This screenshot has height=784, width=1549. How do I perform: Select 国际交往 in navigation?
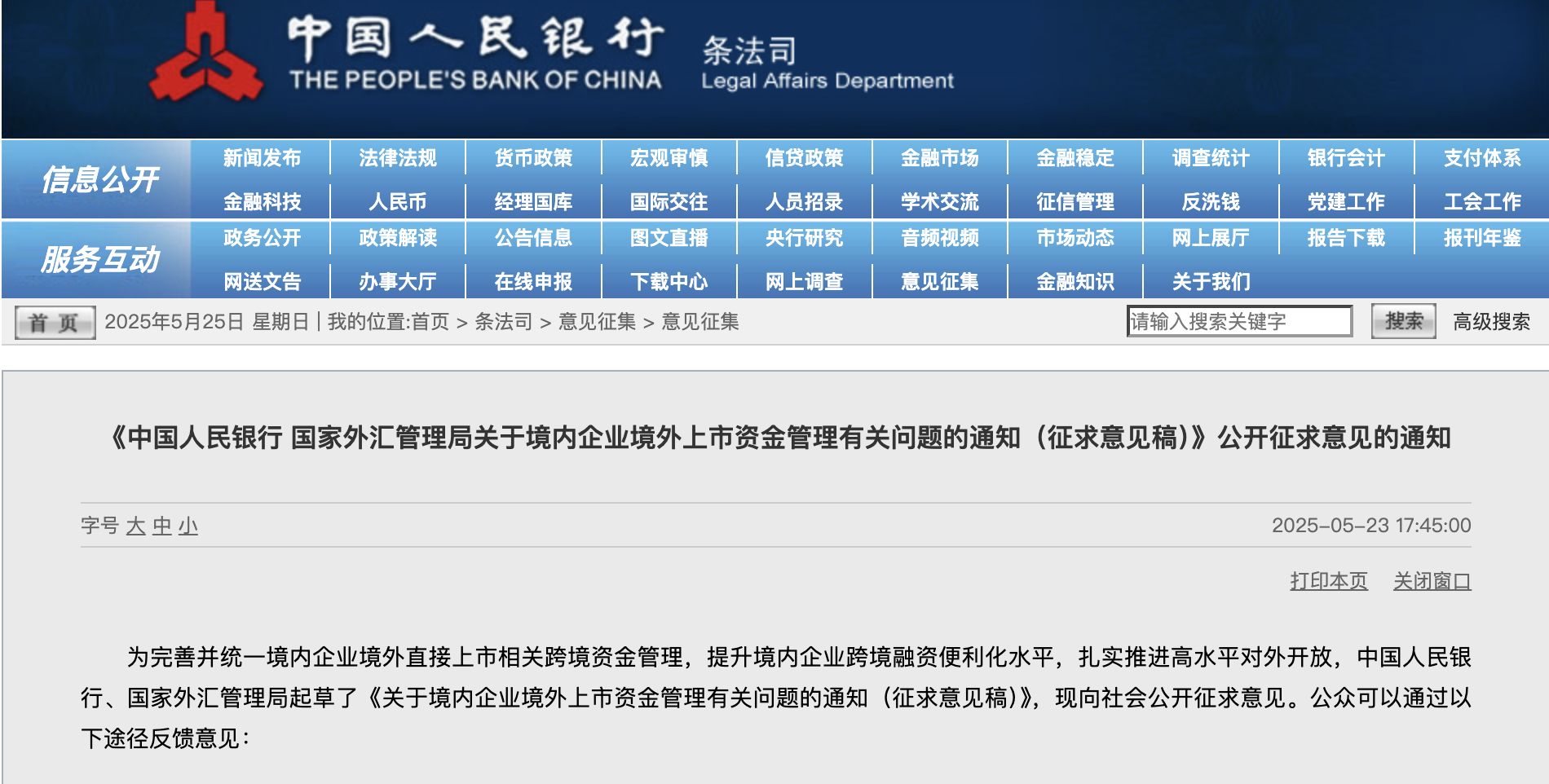(669, 201)
